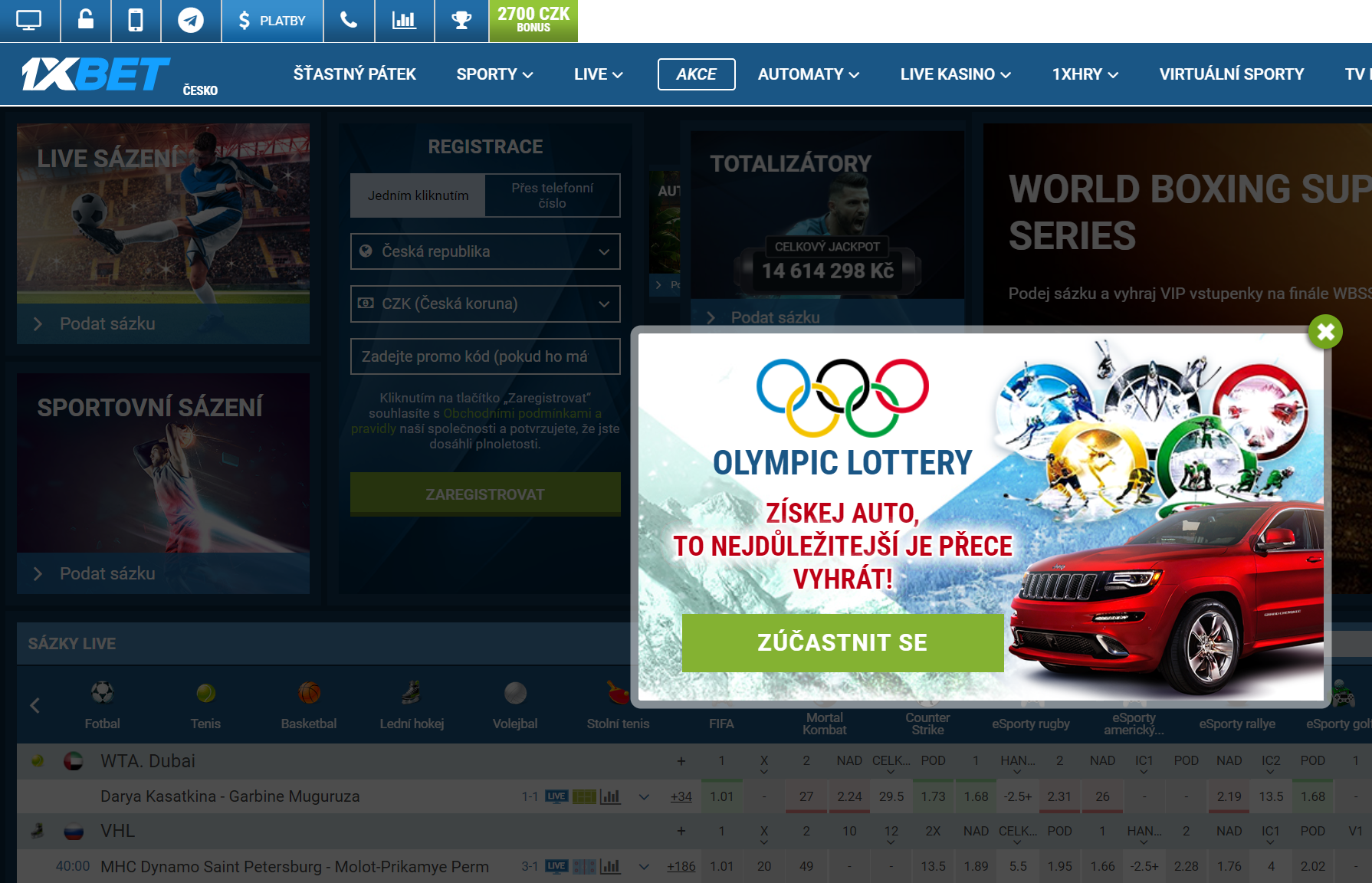The width and height of the screenshot is (1372, 883).
Task: Click the telephone callback icon
Action: tap(349, 20)
